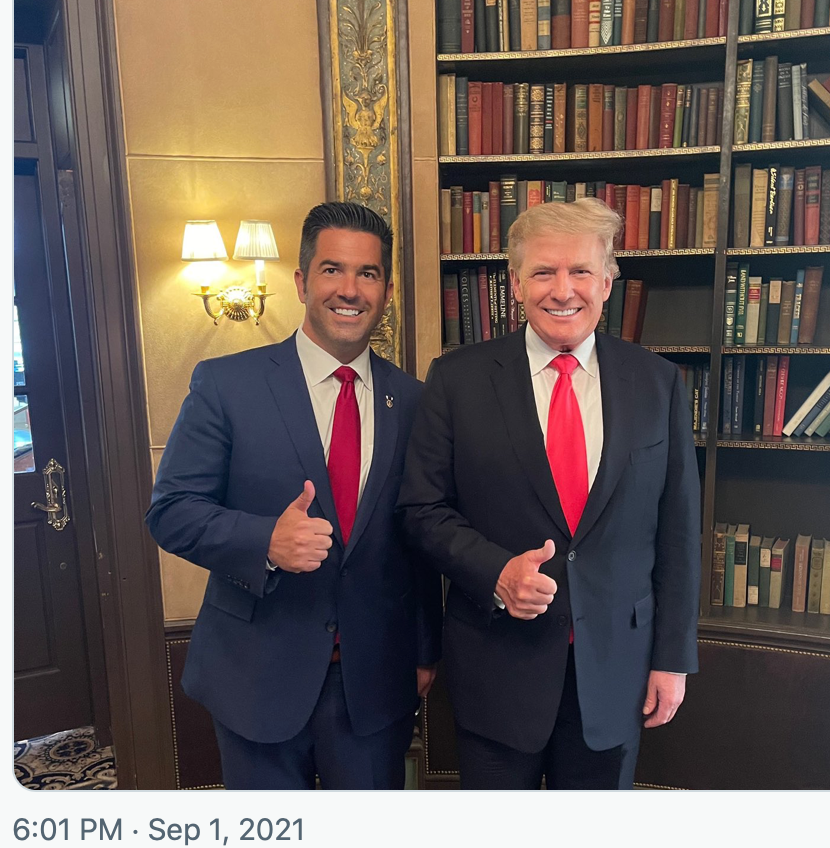830x848 pixels.
Task: Click the lapel pin on the navy suit
Action: pos(389,401)
